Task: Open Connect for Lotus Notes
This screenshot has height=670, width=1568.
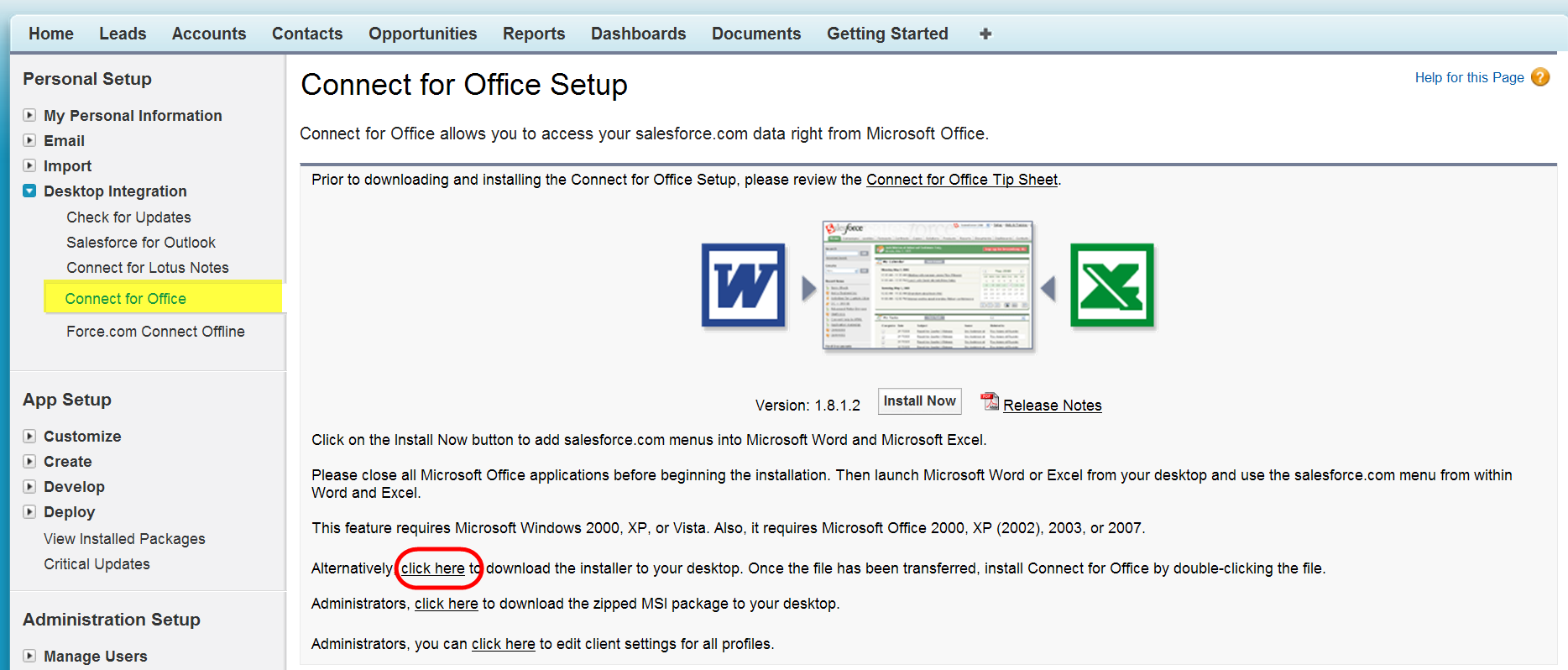Action: 148,268
